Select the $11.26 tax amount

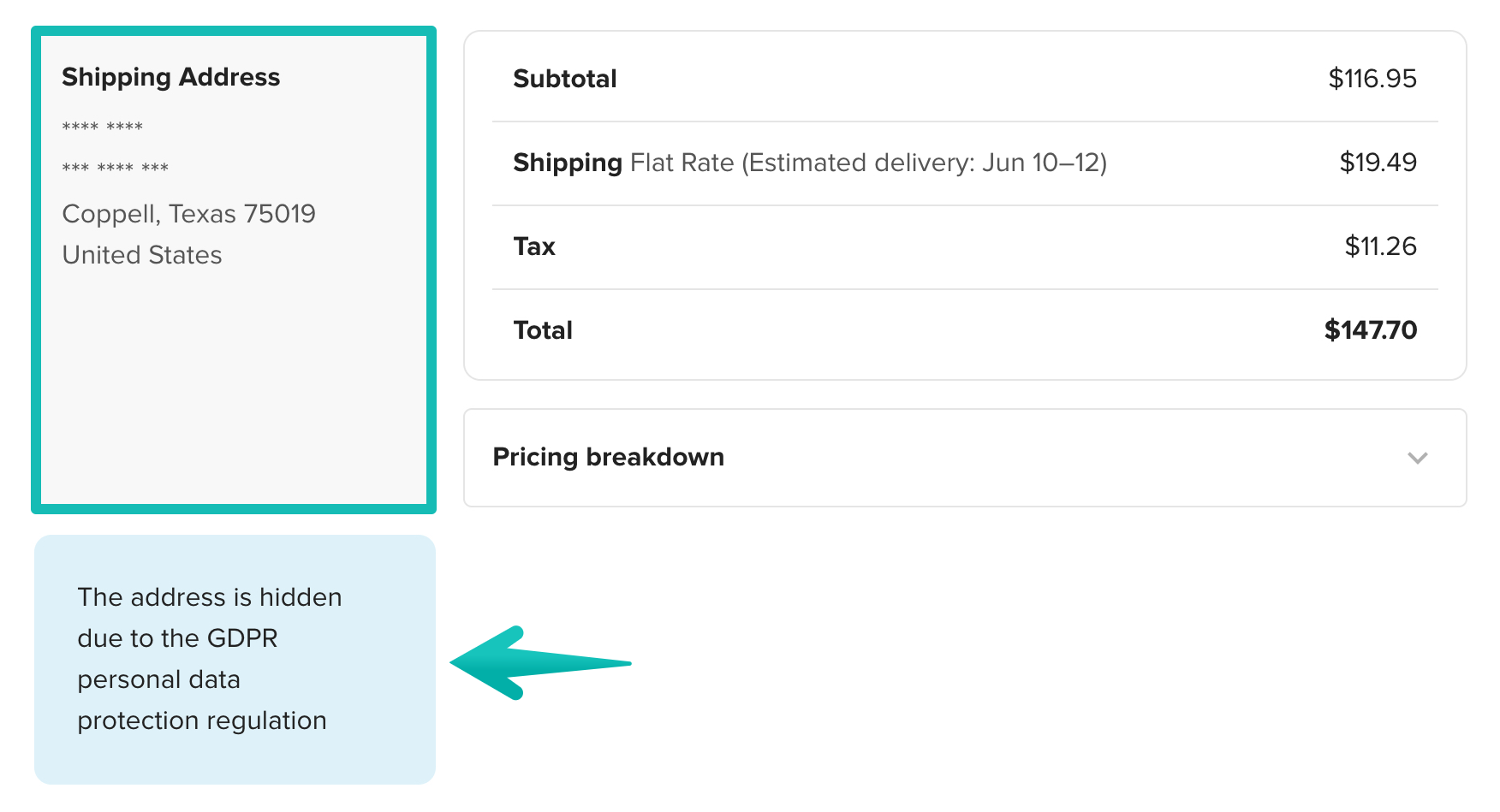1381,246
